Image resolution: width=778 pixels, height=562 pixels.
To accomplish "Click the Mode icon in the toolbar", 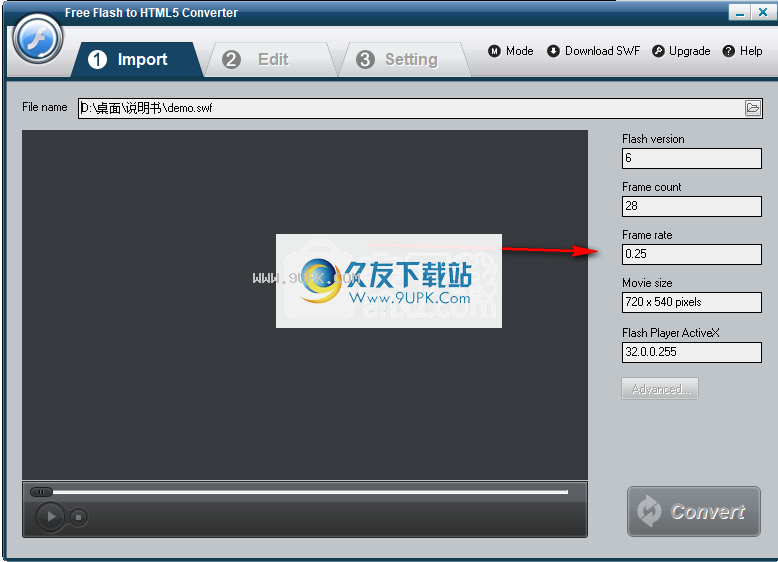I will pos(494,51).
